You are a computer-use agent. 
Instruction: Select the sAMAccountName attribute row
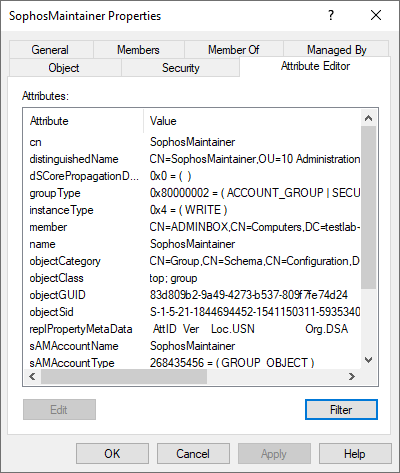(x=192, y=346)
